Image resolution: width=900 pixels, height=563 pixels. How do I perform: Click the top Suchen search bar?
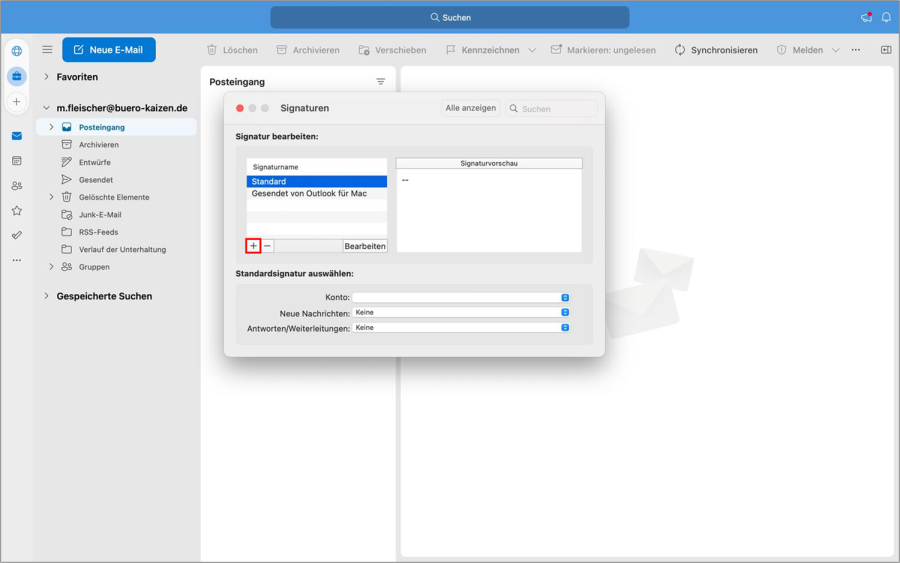(450, 17)
